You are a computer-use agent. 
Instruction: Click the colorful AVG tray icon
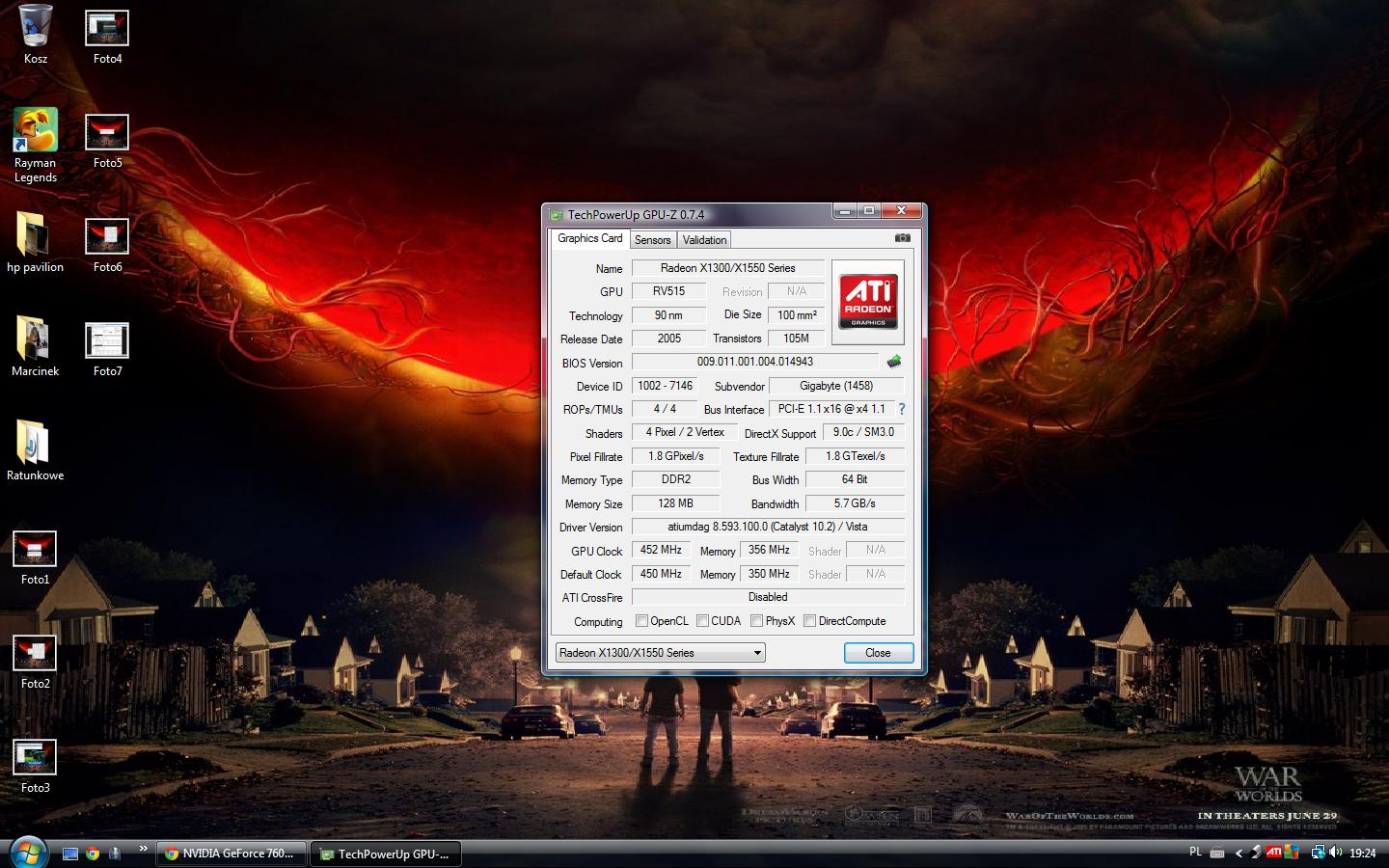coord(1293,853)
